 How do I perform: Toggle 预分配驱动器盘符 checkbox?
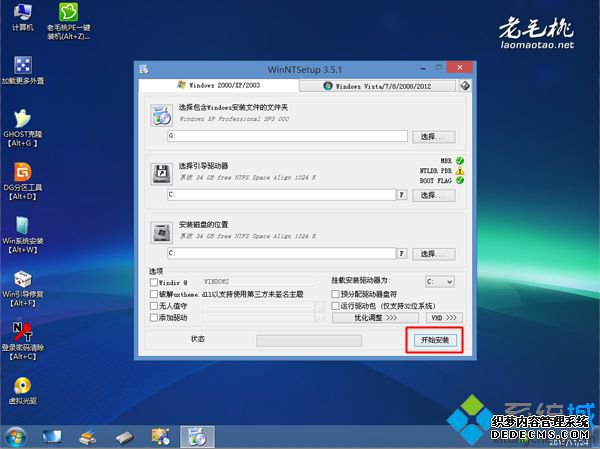click(x=336, y=294)
